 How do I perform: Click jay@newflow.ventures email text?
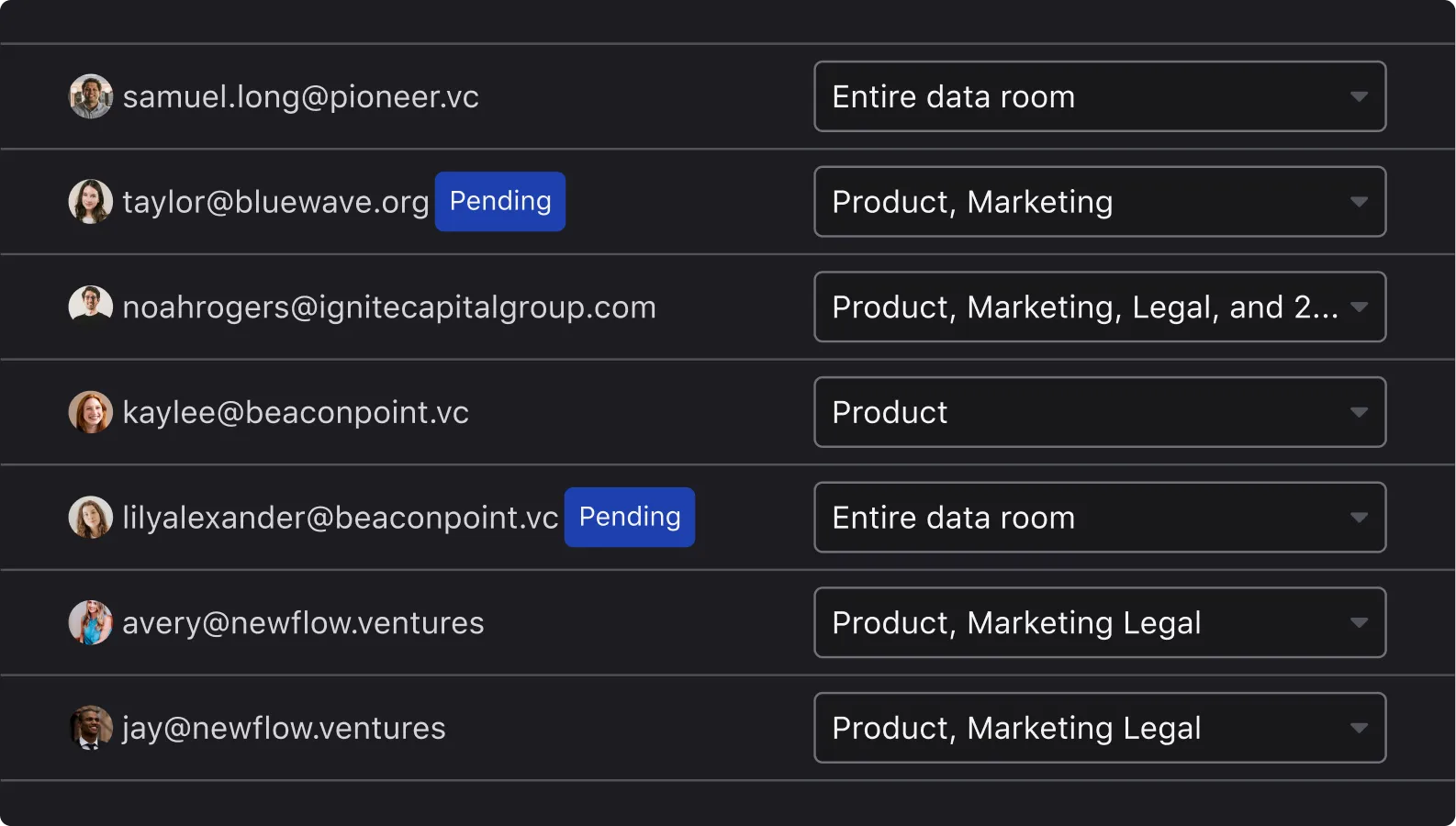[284, 729]
